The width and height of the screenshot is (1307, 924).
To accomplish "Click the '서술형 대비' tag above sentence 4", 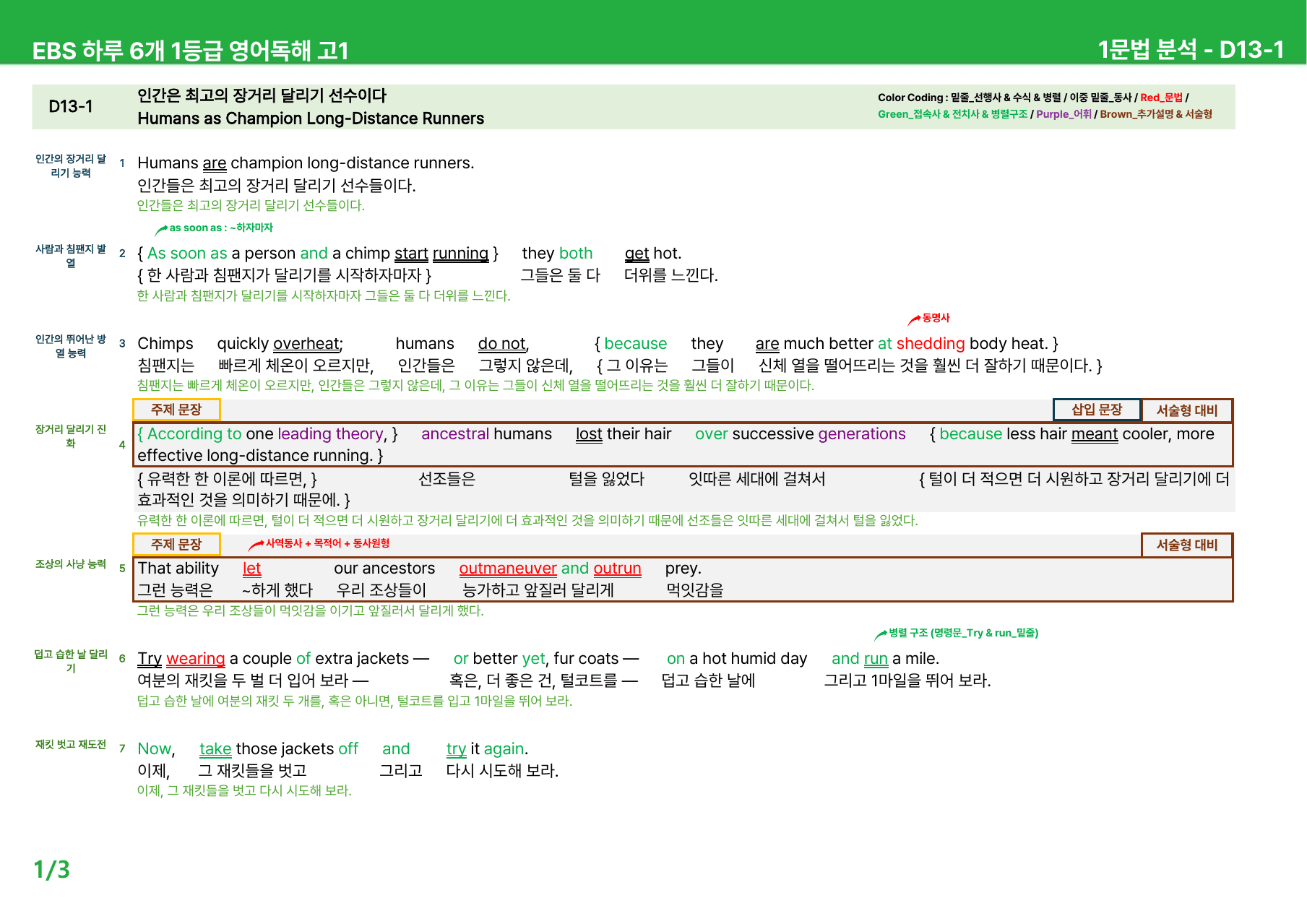I will tap(1187, 410).
